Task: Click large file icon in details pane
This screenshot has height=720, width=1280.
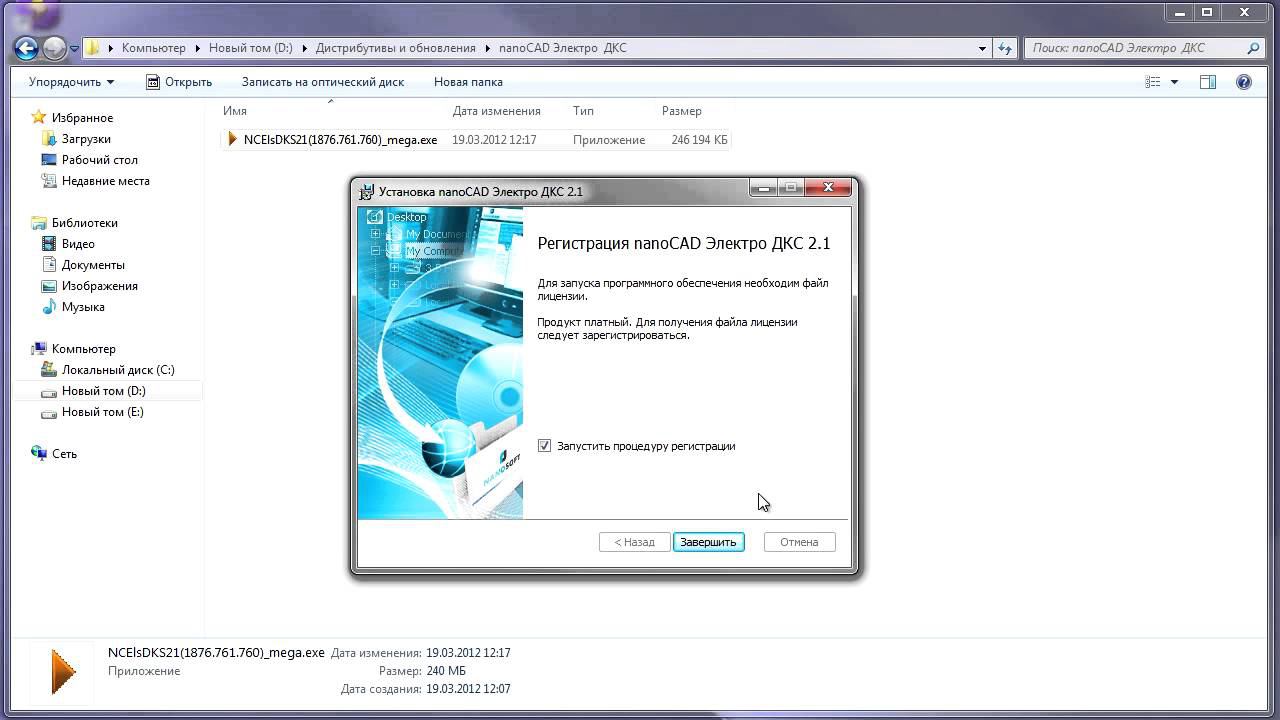Action: click(63, 670)
